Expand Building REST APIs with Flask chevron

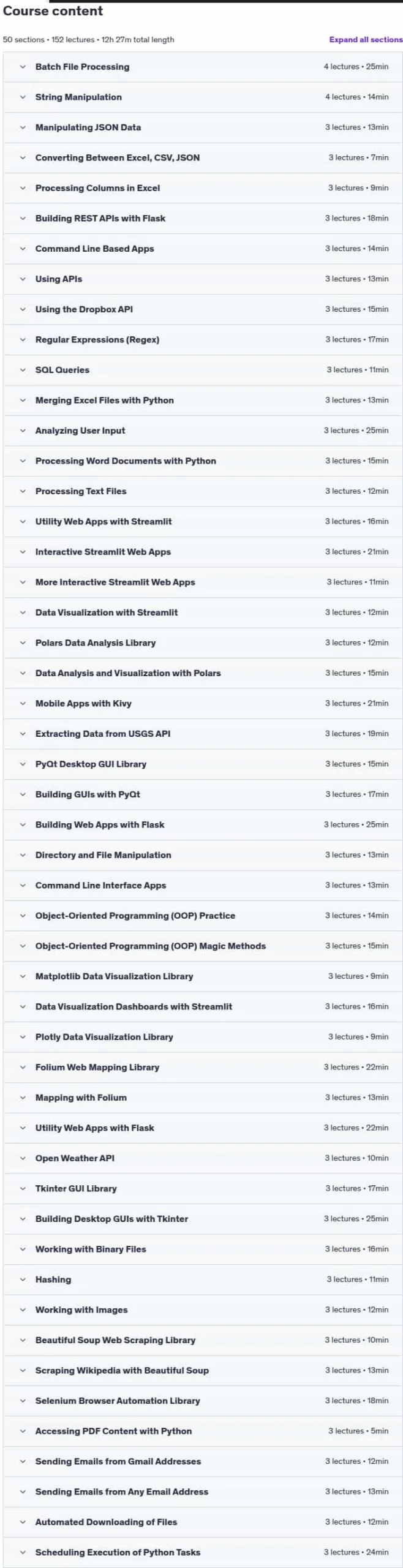(x=23, y=218)
